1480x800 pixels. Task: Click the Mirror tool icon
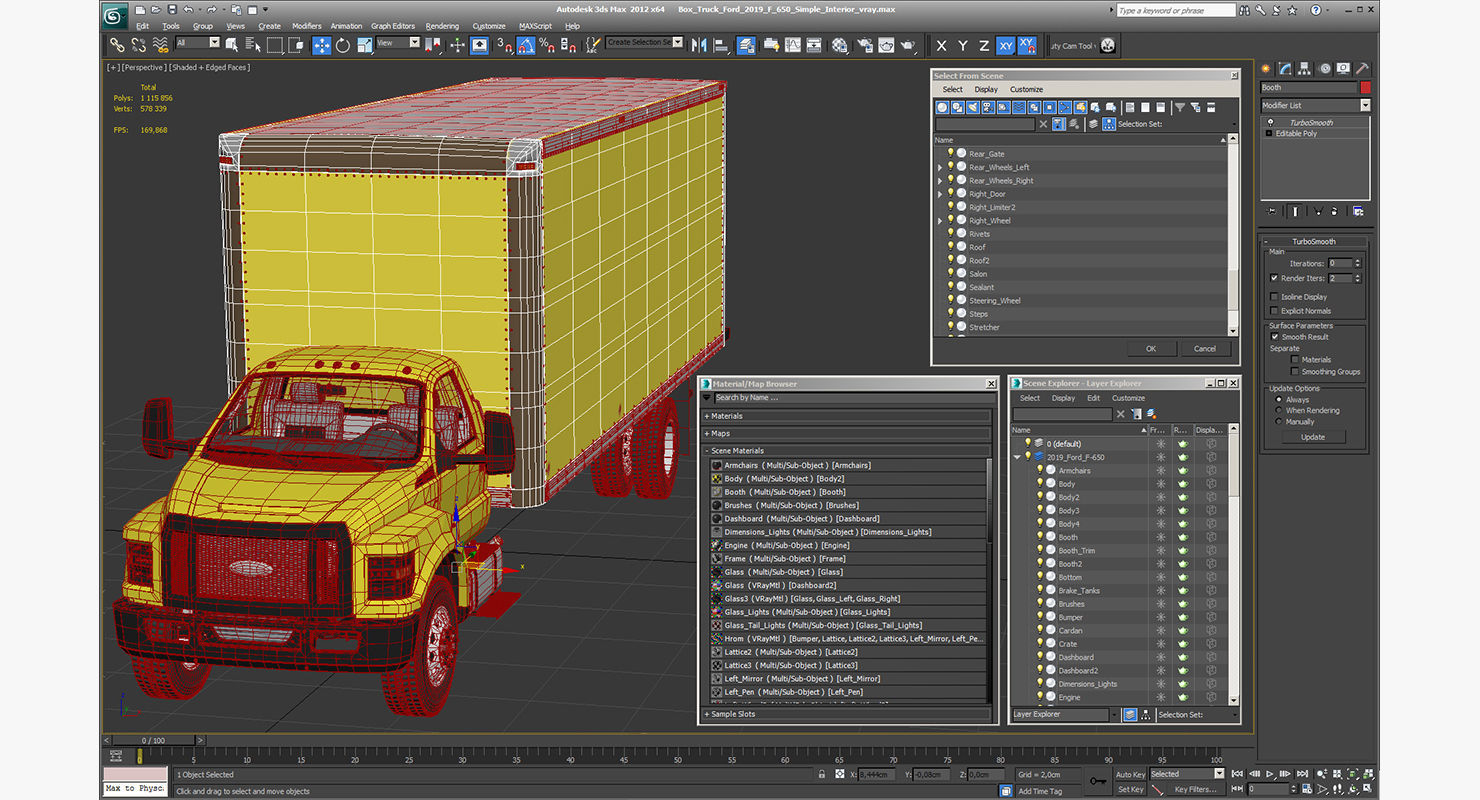[698, 45]
